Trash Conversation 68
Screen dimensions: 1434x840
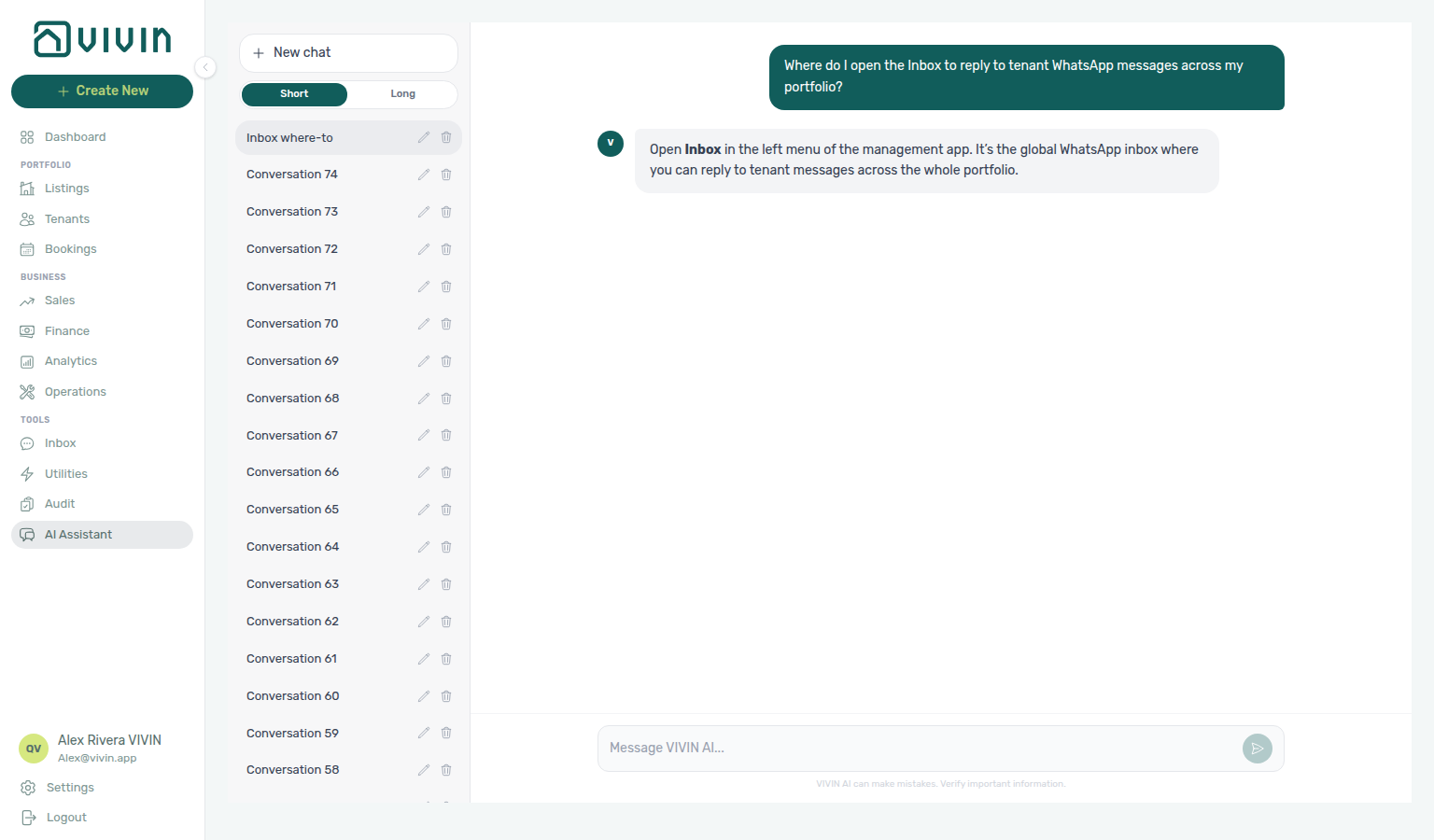point(446,399)
